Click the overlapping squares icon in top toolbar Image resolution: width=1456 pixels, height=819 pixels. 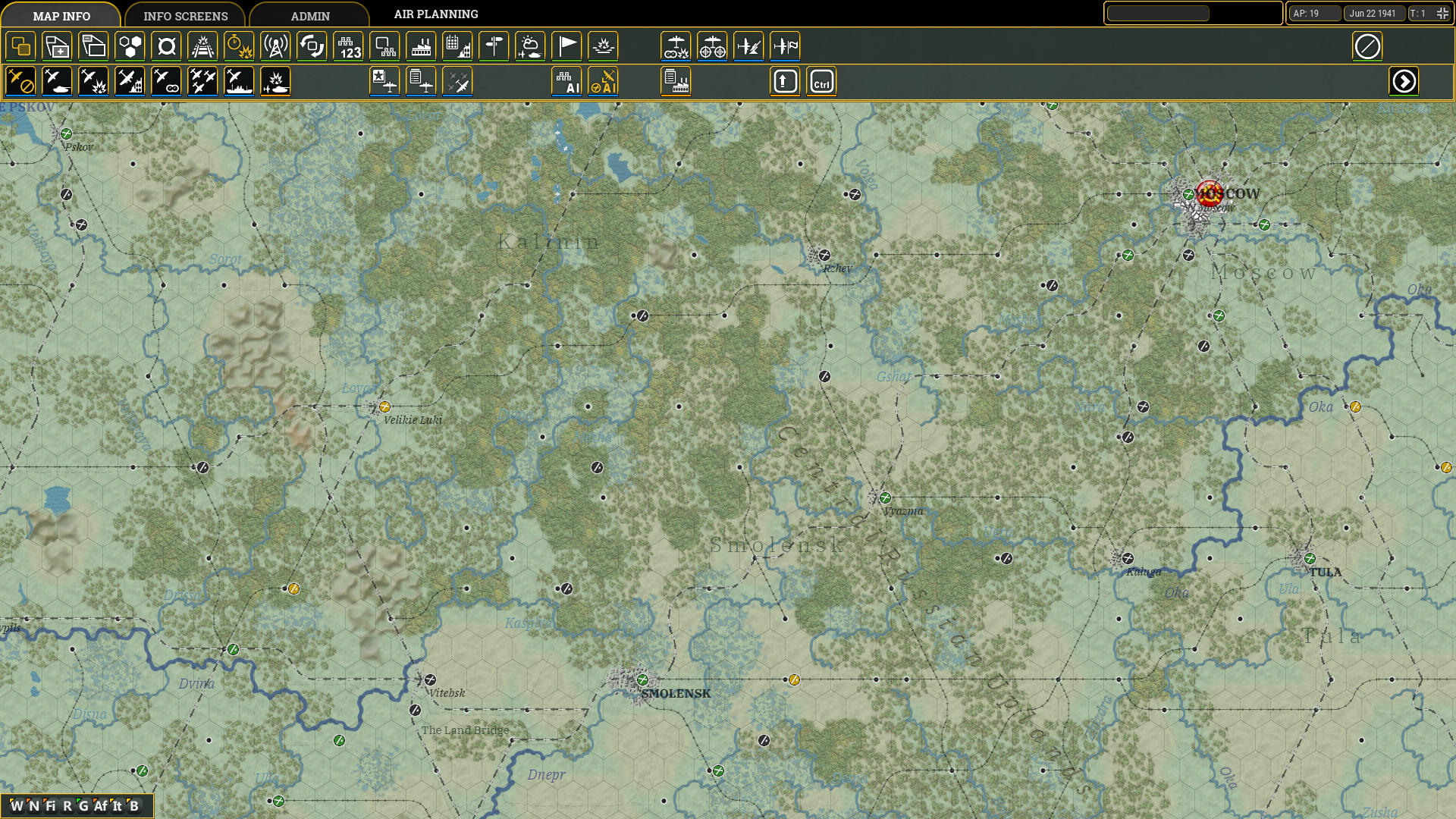(20, 46)
